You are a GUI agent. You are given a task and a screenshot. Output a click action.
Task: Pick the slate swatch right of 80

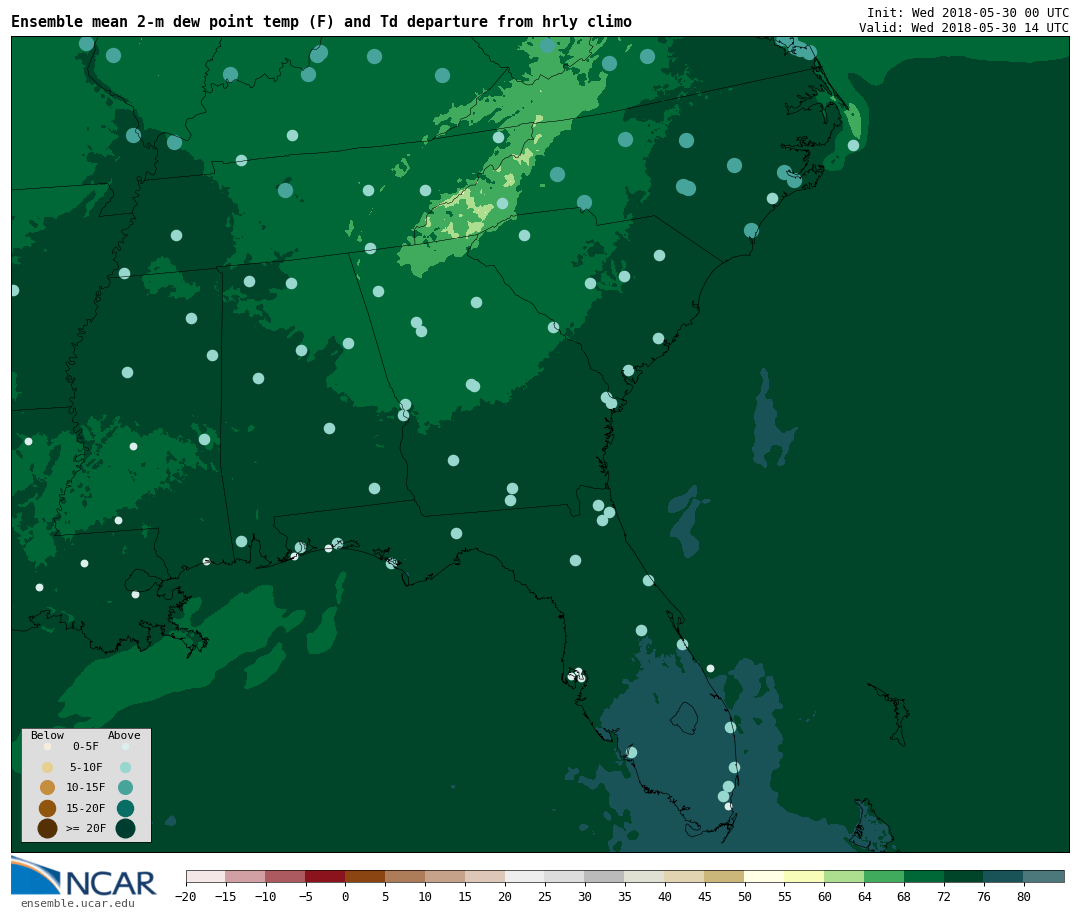pos(1044,876)
